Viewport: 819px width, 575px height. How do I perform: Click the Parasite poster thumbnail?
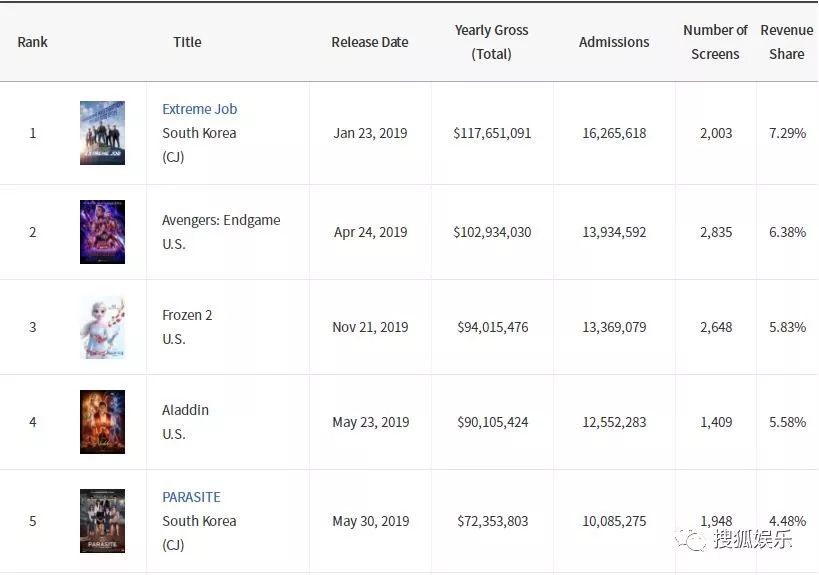point(102,521)
